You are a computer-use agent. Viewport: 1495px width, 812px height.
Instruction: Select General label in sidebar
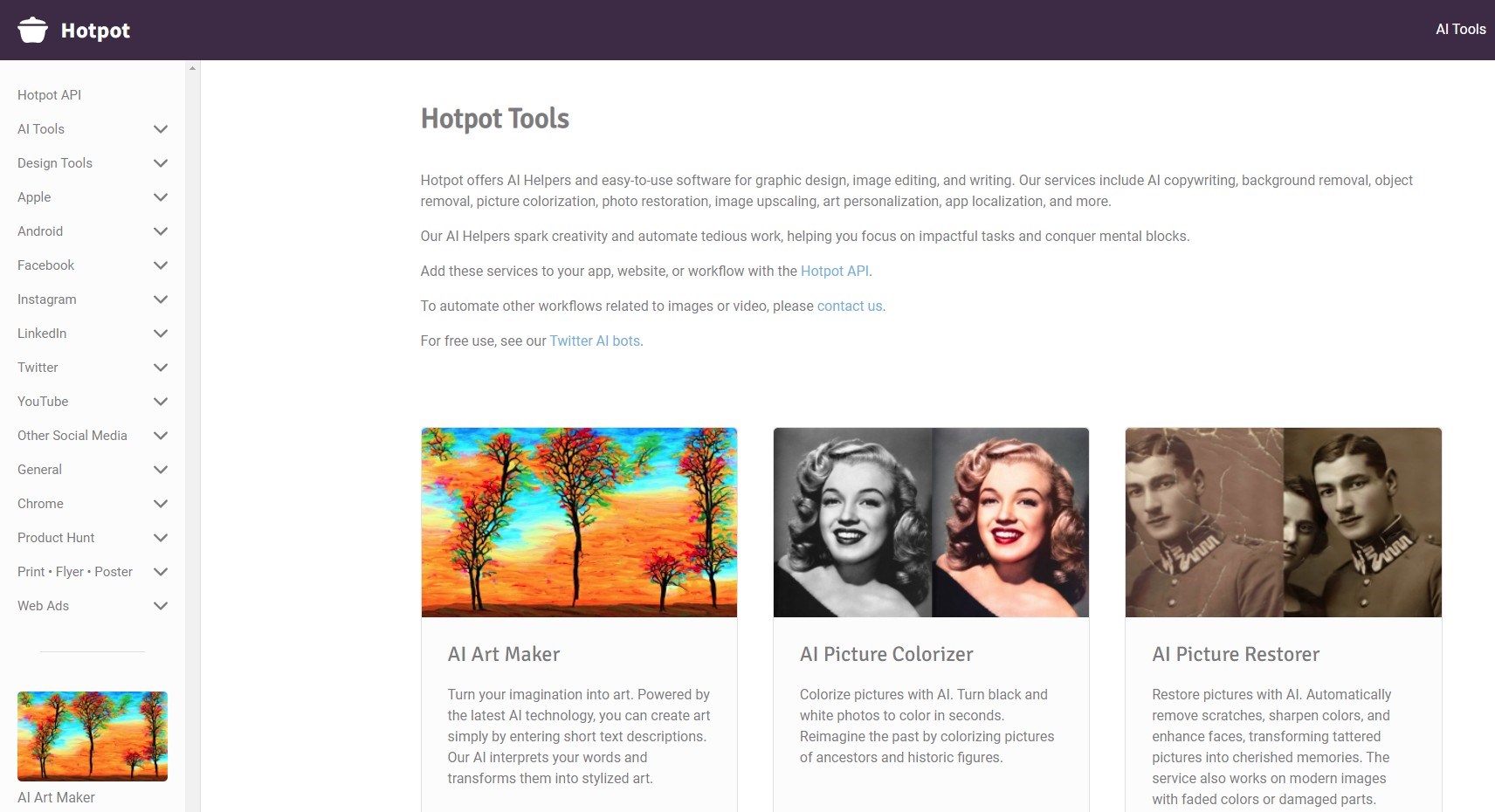[39, 469]
